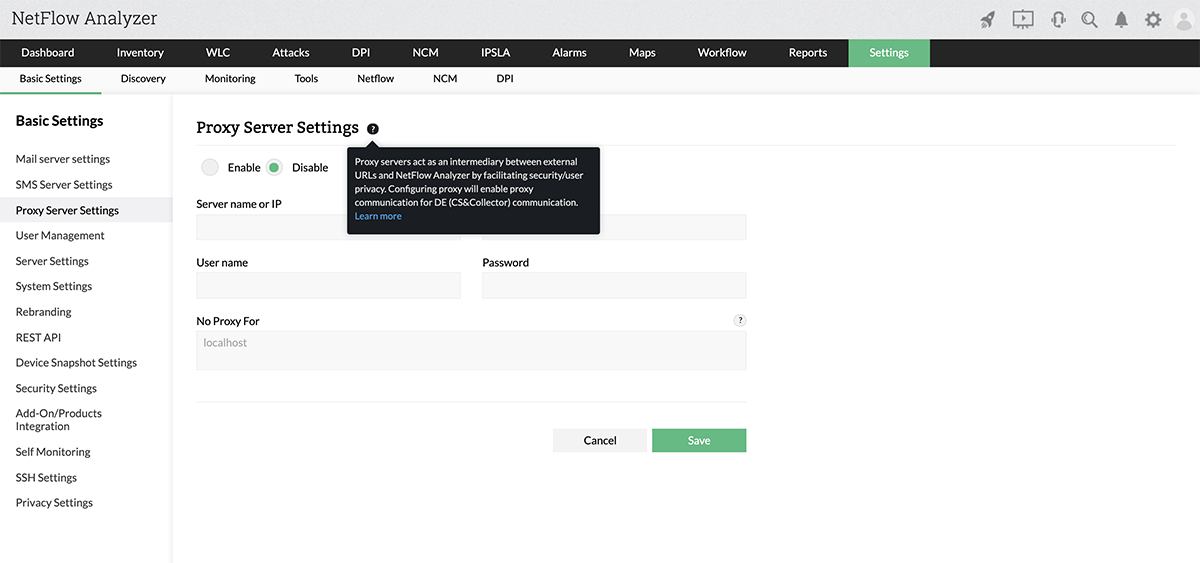Image resolution: width=1200 pixels, height=563 pixels.
Task: Click the No Proxy For help icon
Action: [x=740, y=321]
